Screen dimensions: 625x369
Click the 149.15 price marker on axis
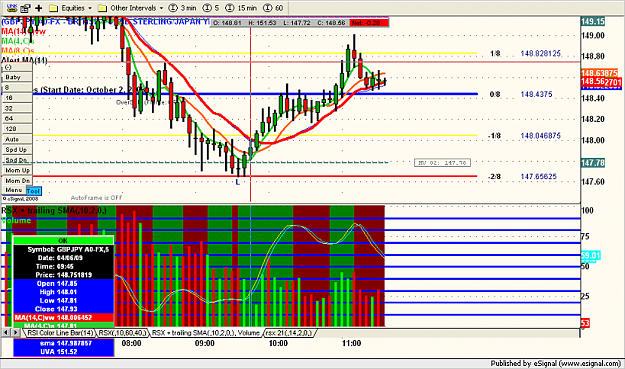(593, 22)
